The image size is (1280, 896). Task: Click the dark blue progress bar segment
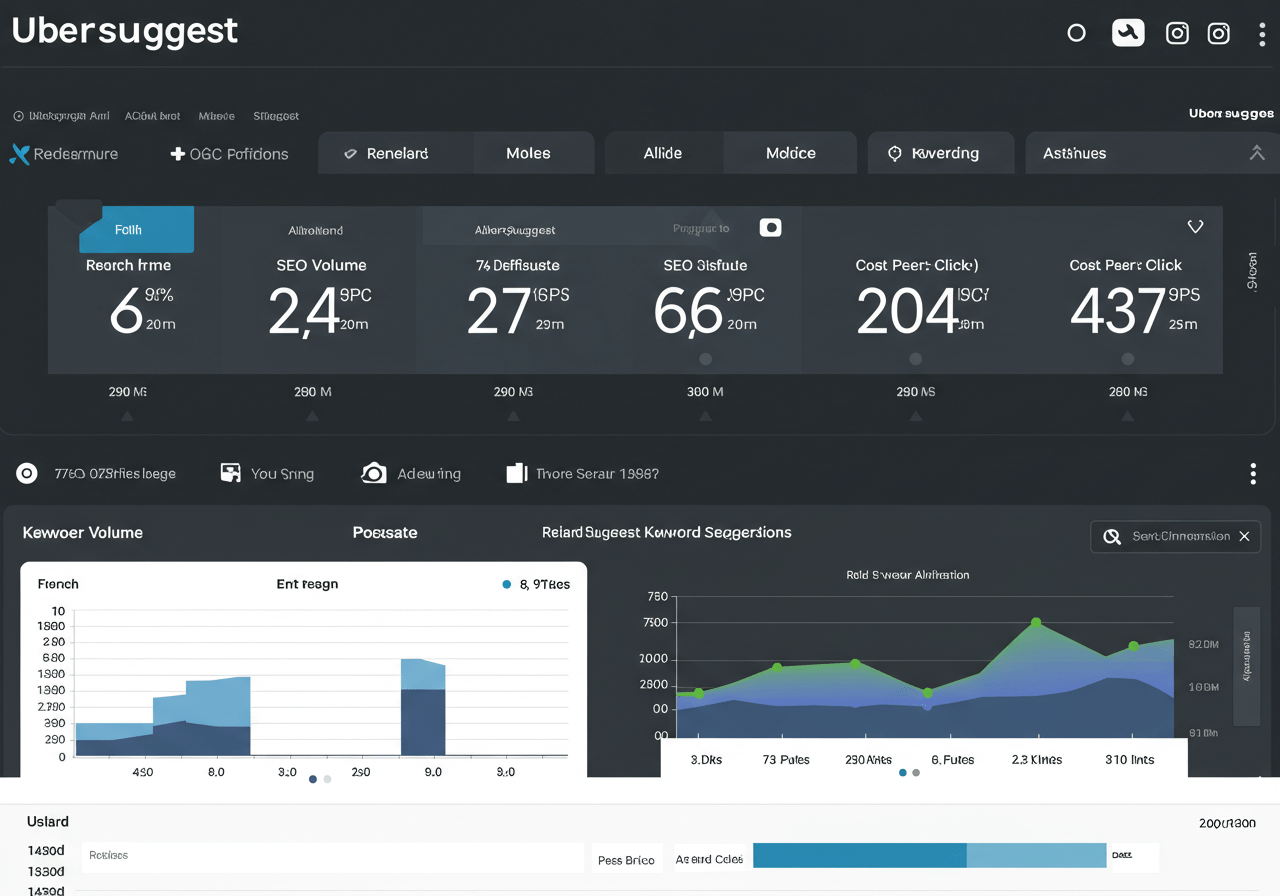tap(860, 856)
